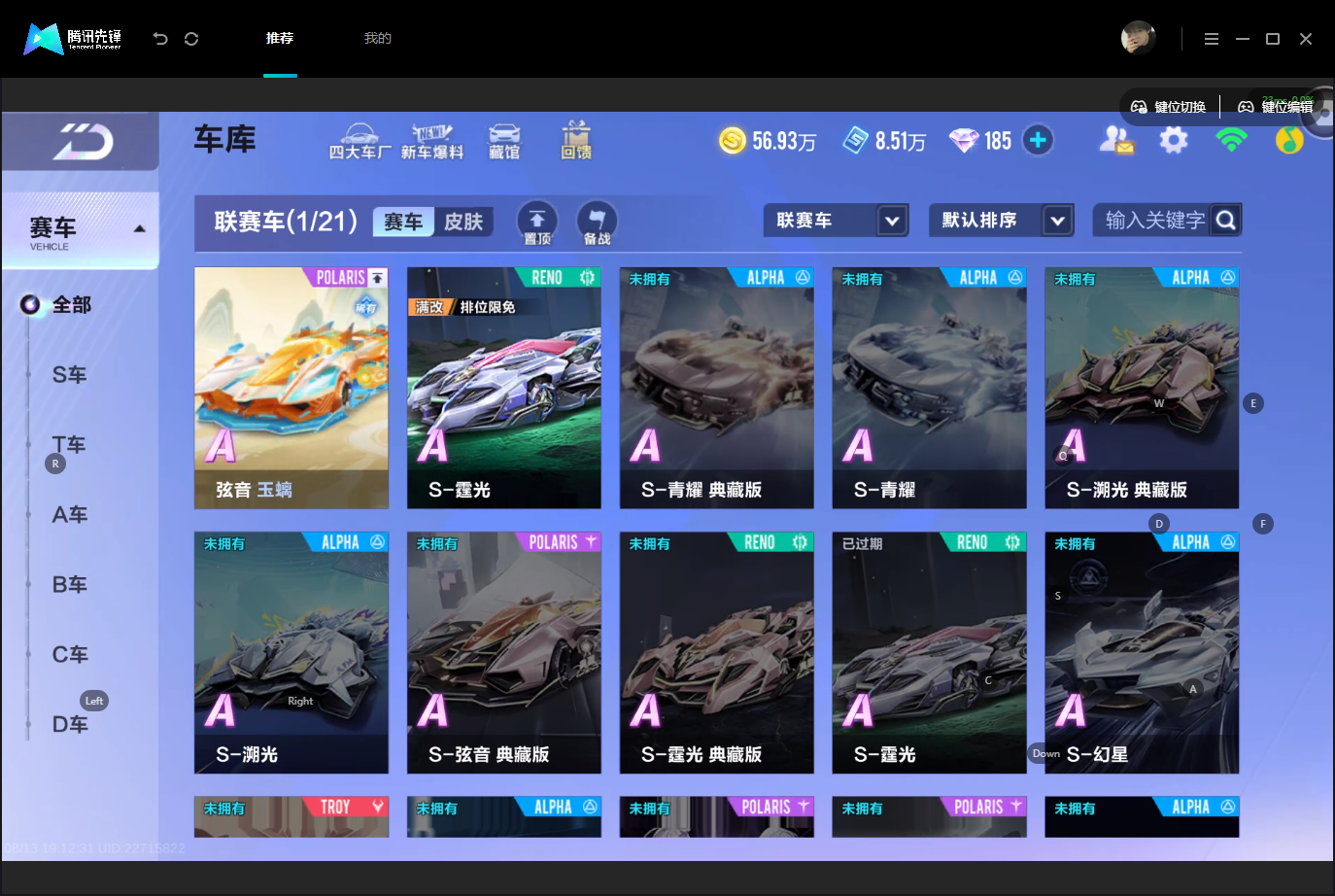Filter by A车 category

pyautogui.click(x=69, y=515)
